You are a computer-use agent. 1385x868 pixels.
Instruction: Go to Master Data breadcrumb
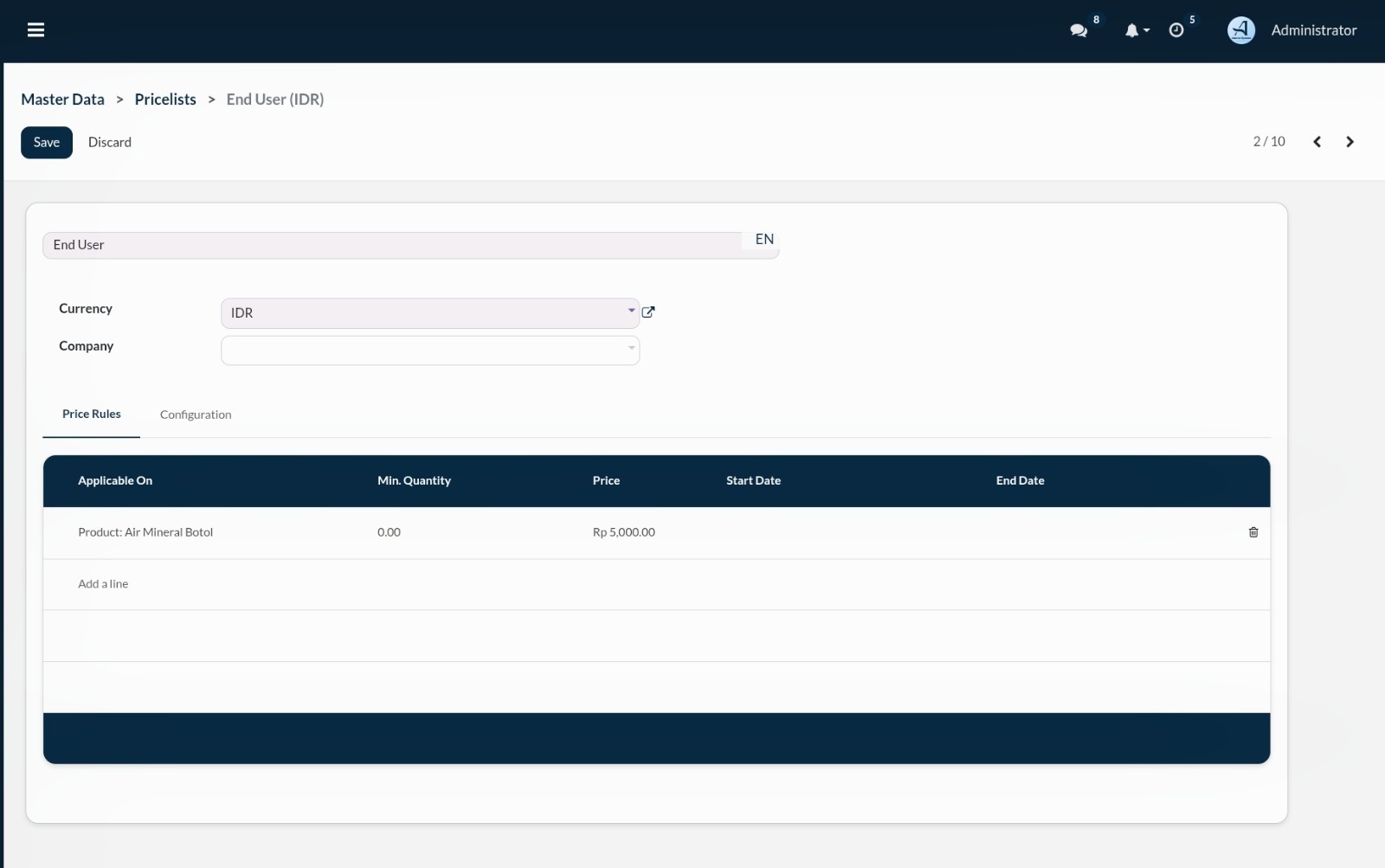[x=62, y=100]
